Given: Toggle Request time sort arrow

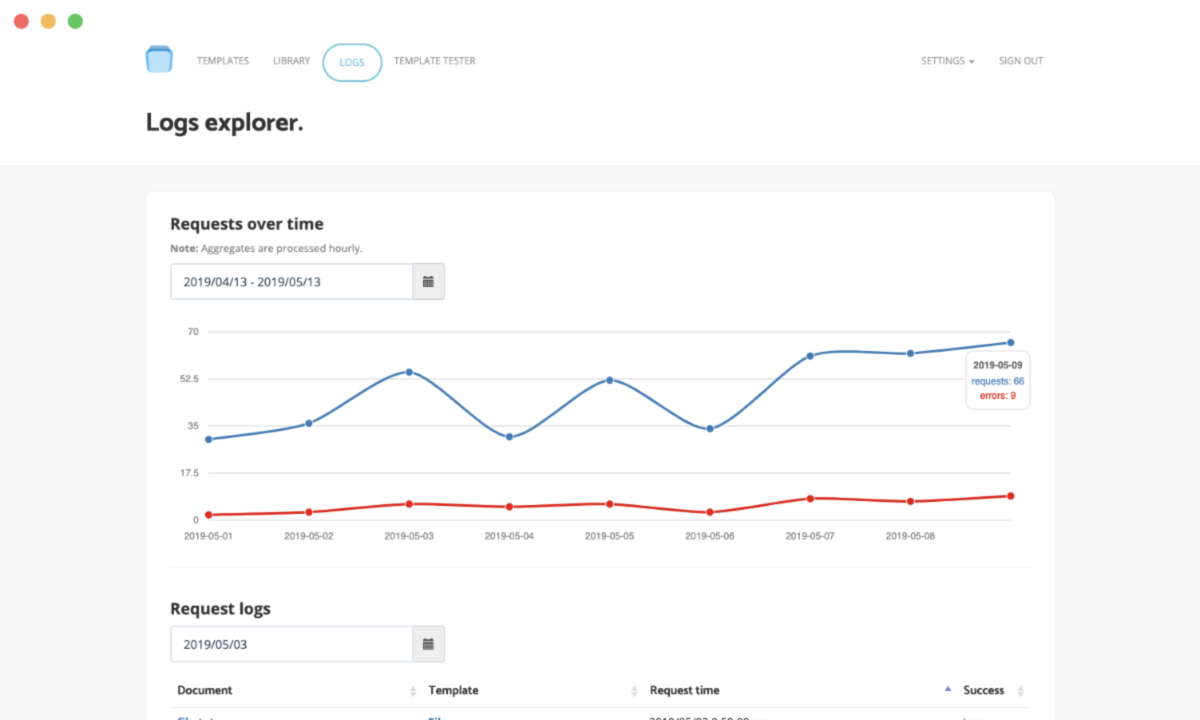Looking at the screenshot, I should (x=947, y=690).
